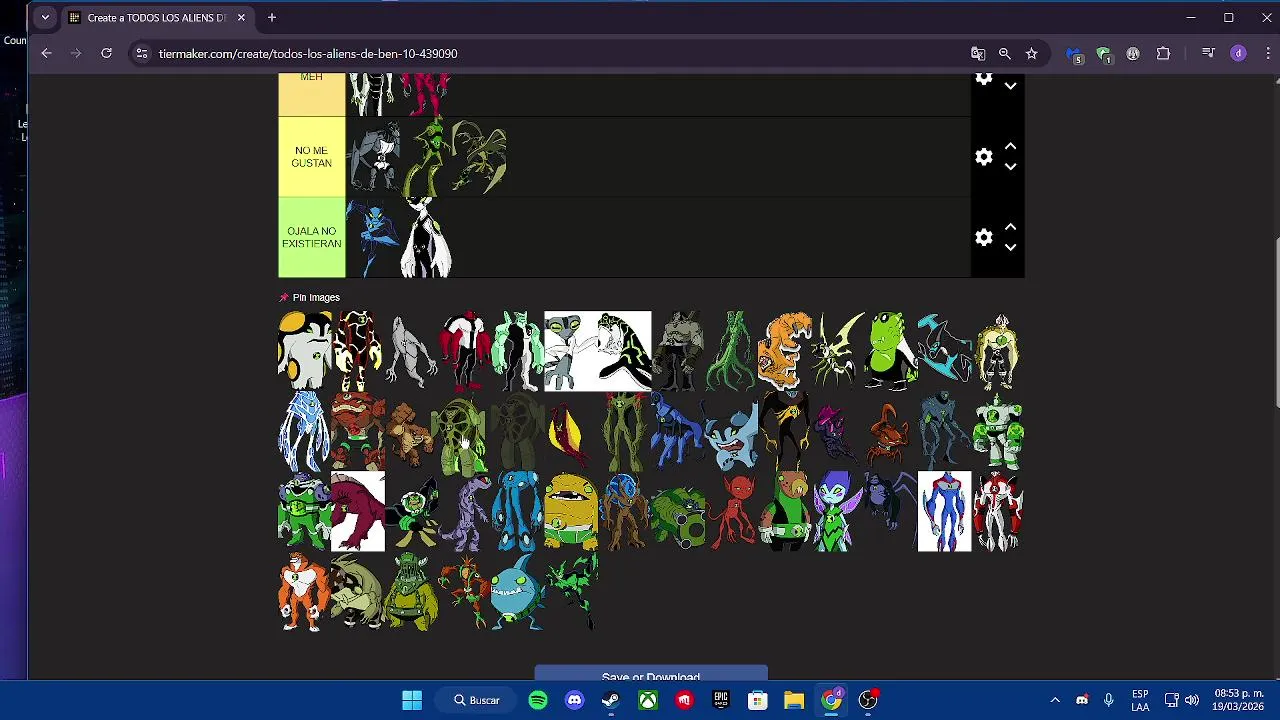Viewport: 1280px width, 720px height.
Task: Select the Grey Matter alien on white background
Action: click(x=570, y=351)
